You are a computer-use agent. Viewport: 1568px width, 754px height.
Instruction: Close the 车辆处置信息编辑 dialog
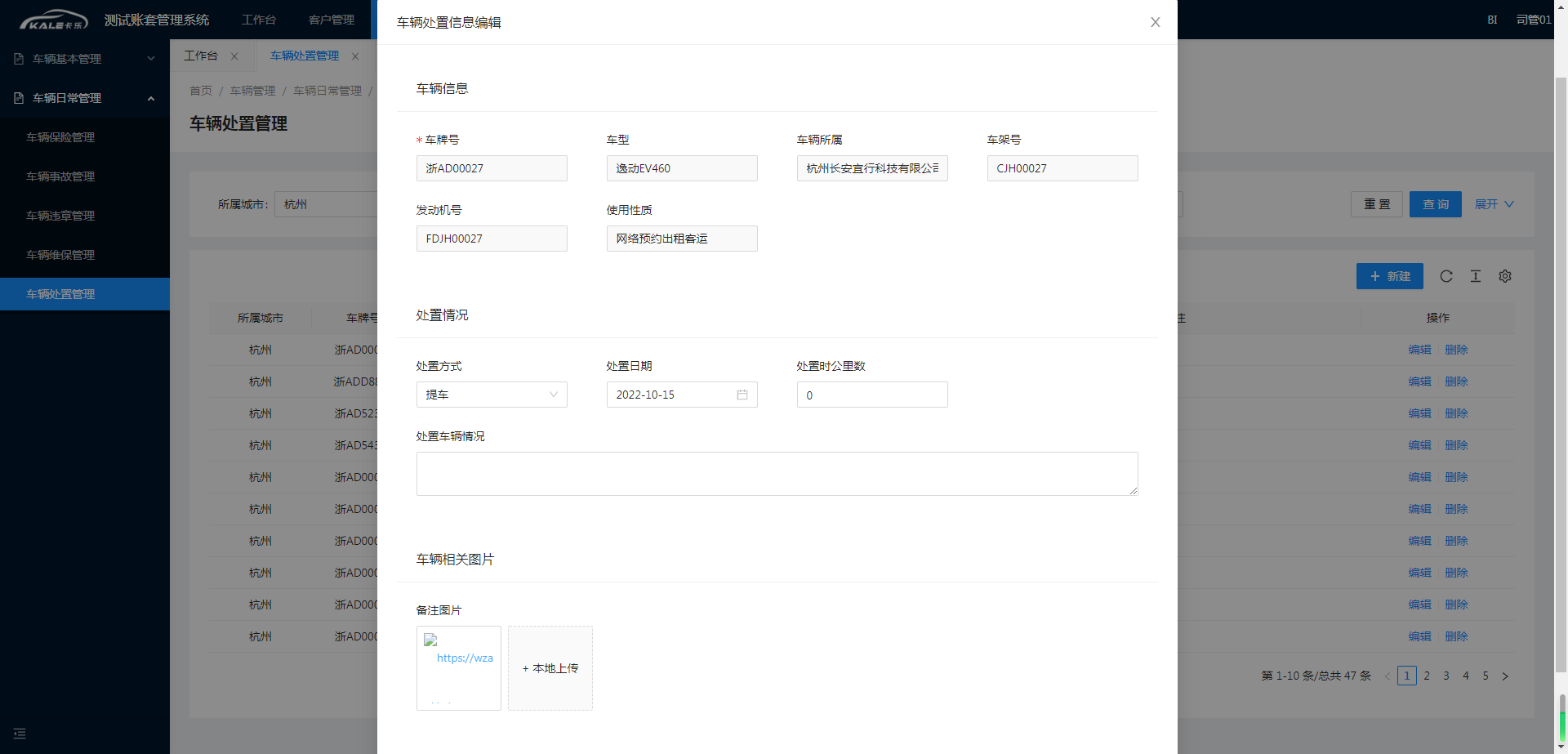coord(1155,22)
